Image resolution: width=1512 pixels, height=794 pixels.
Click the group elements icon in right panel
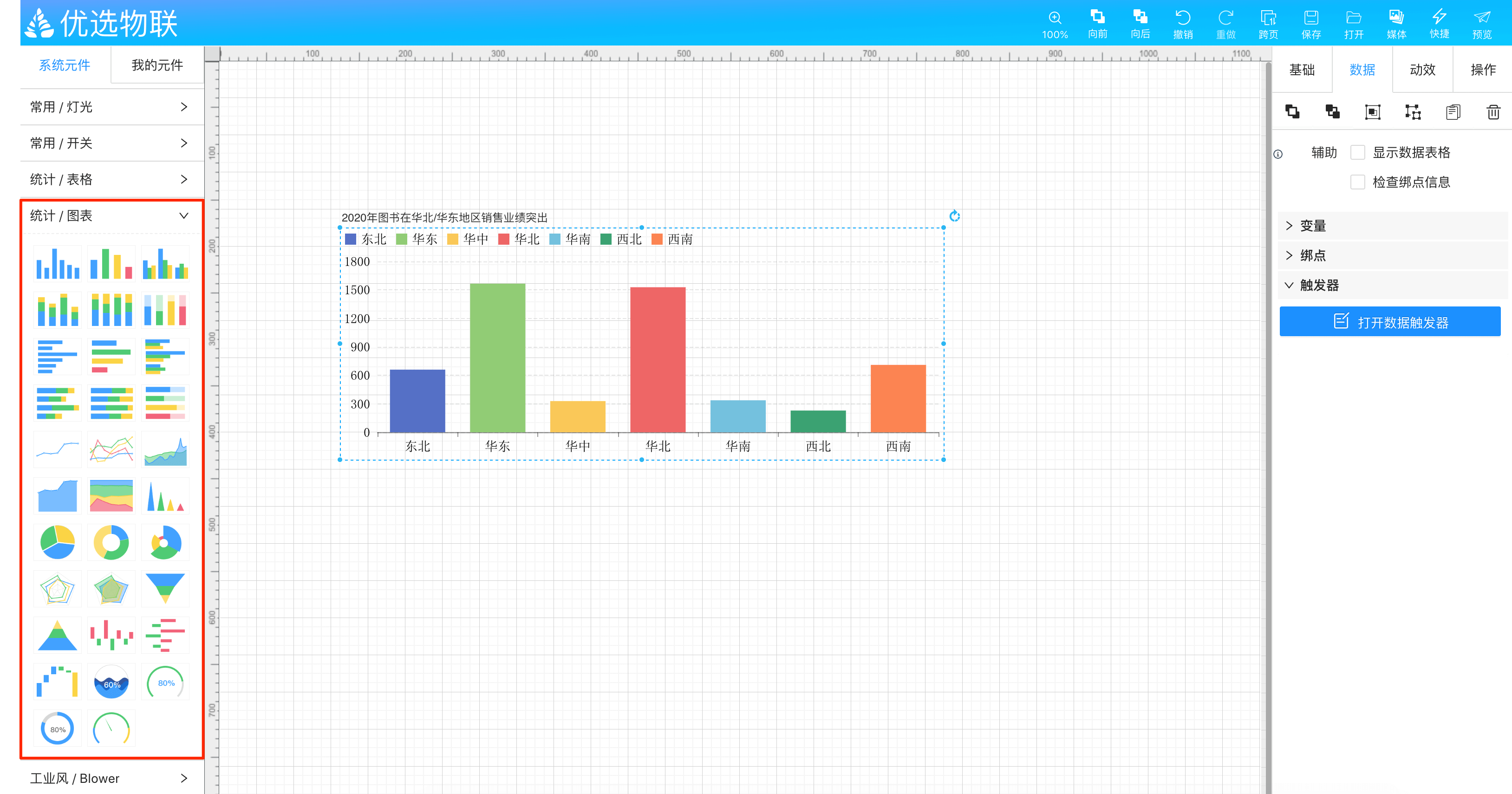point(1373,111)
